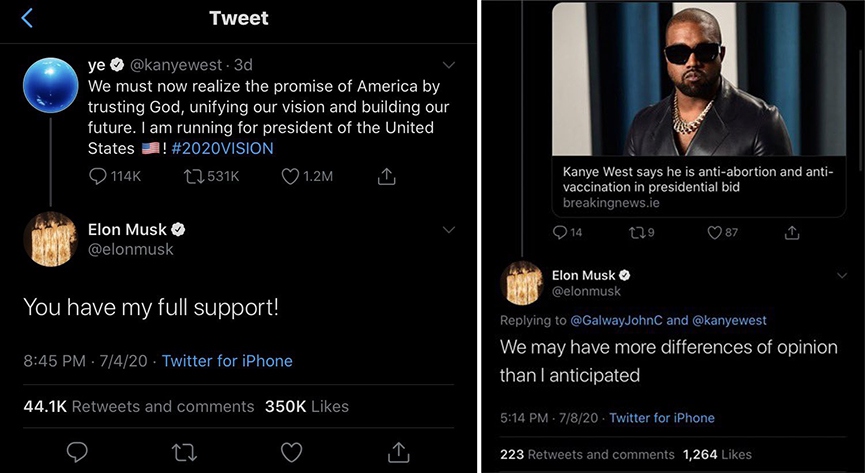Screen dimensions: 865x473
Task: Like ye's tweet showing 1.2M likes
Action: [291, 176]
